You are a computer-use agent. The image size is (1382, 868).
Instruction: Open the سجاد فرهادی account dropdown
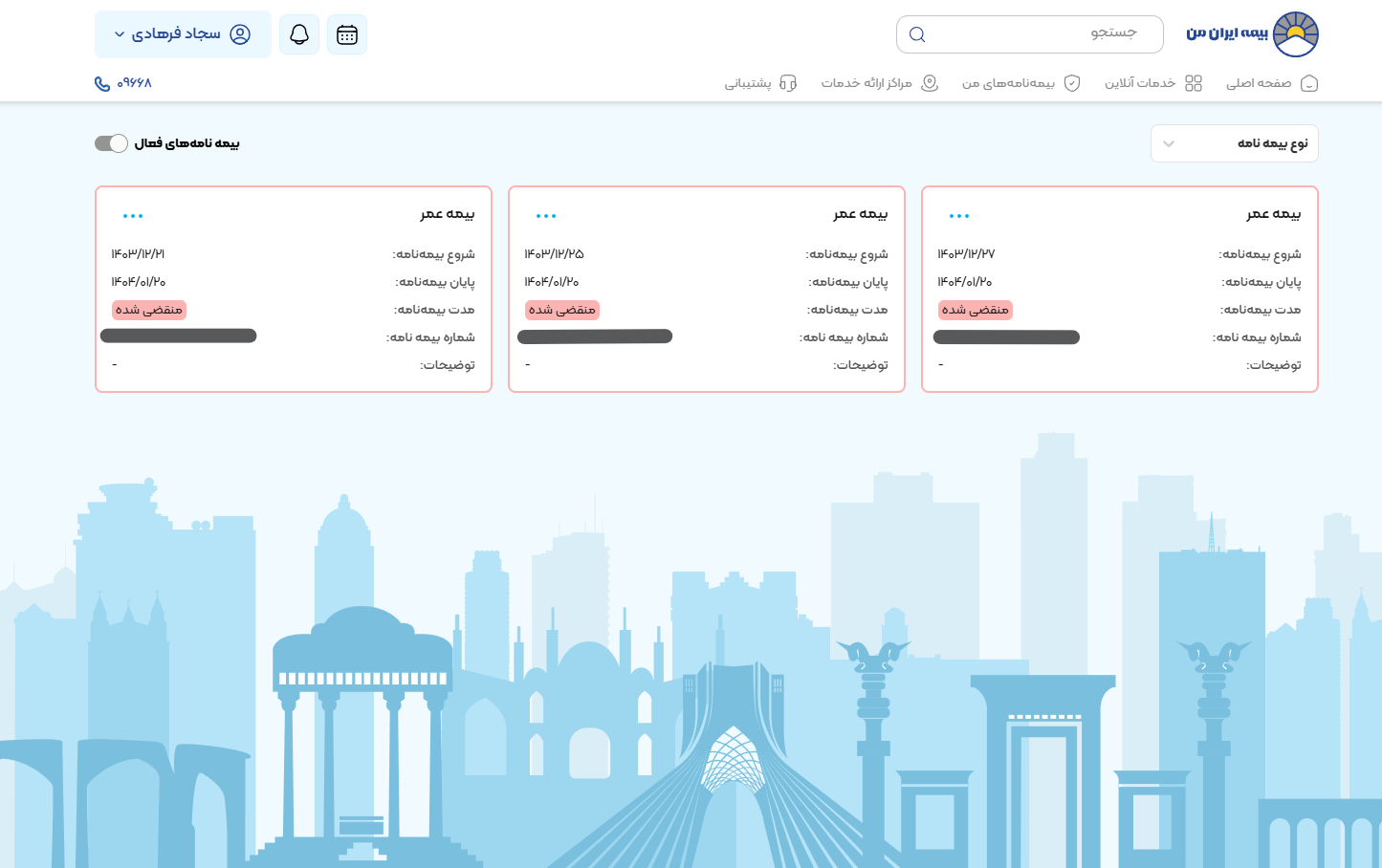pyautogui.click(x=182, y=33)
